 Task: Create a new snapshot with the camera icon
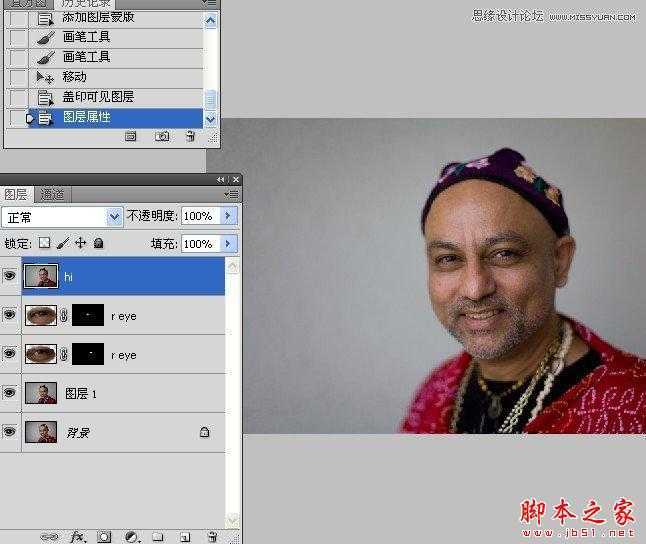[162, 136]
